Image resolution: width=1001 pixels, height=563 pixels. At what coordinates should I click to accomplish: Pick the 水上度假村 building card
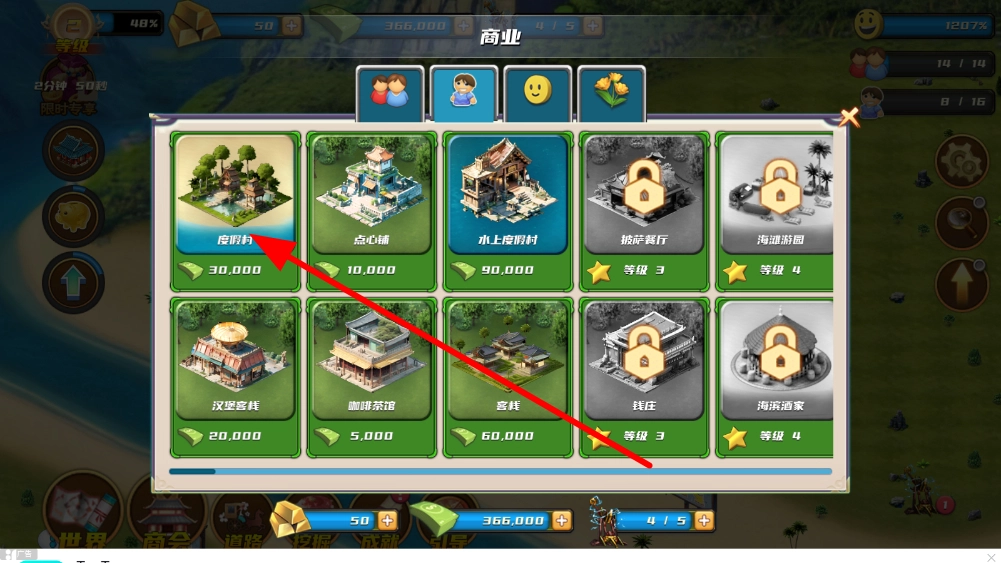[x=508, y=211]
